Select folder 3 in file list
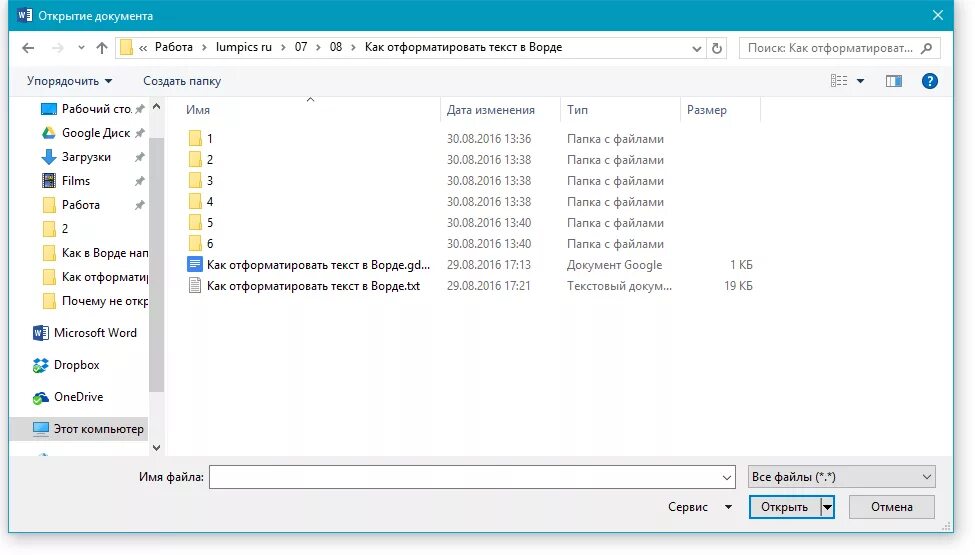This screenshot has width=975, height=555. (x=201, y=181)
